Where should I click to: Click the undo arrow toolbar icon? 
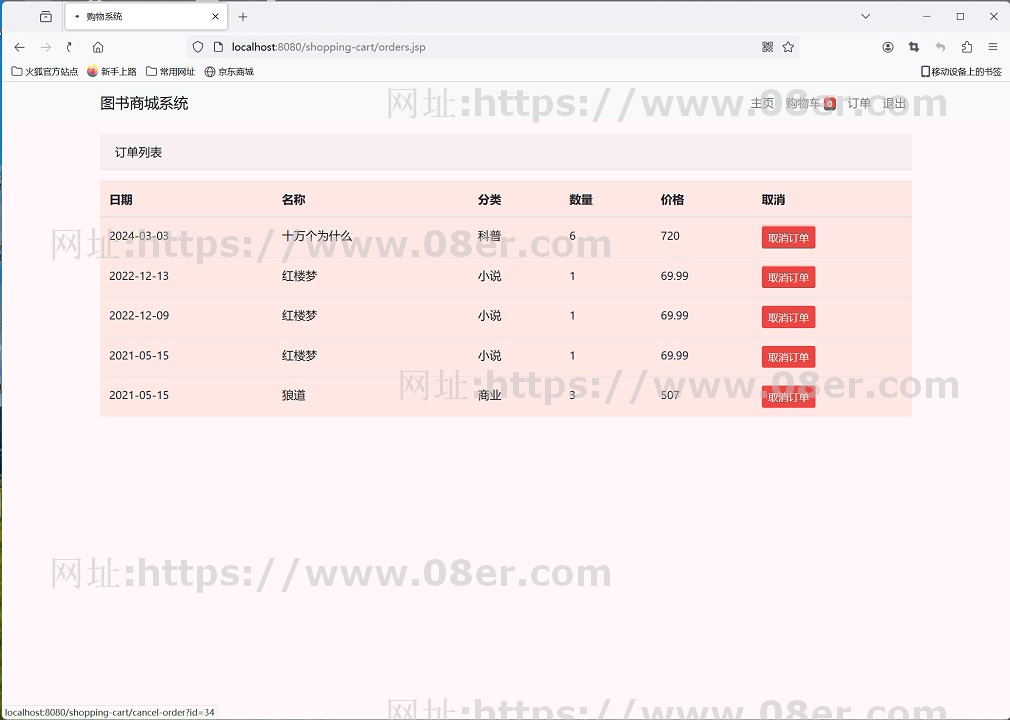pyautogui.click(x=940, y=47)
